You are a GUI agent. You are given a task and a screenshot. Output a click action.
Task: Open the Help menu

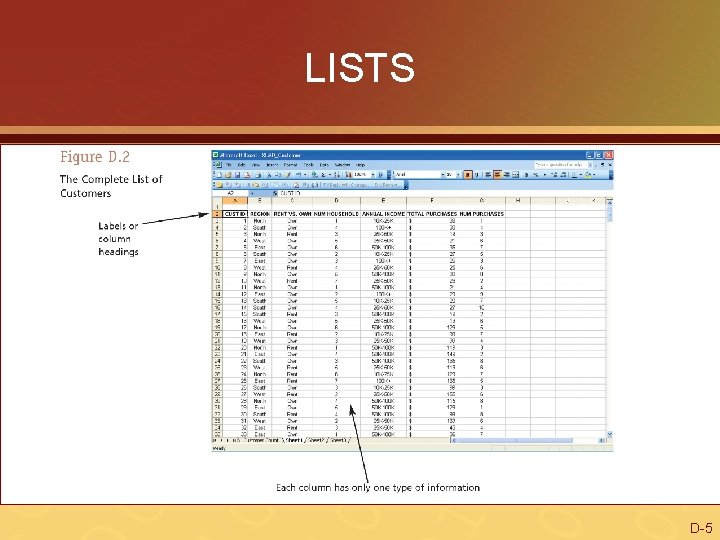(x=360, y=165)
